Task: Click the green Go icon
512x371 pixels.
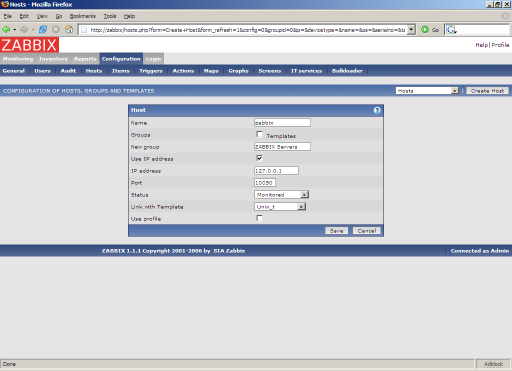Action: pos(425,30)
